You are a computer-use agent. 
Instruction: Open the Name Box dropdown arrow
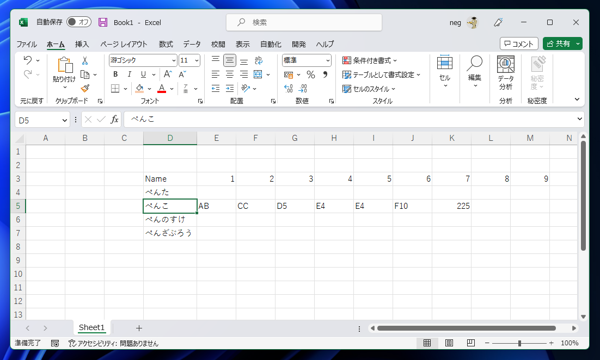coord(64,120)
